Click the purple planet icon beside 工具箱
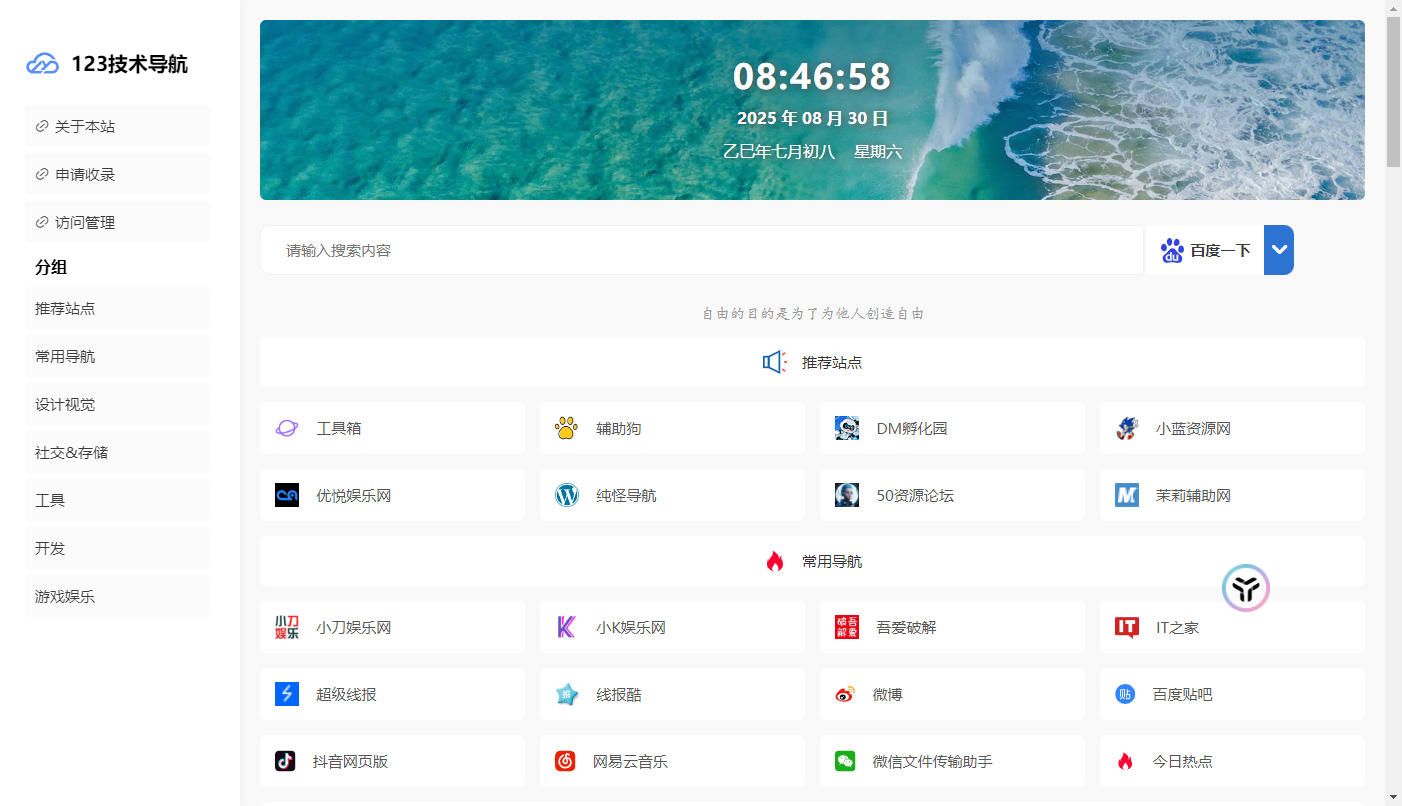The width and height of the screenshot is (1402, 806). click(286, 428)
